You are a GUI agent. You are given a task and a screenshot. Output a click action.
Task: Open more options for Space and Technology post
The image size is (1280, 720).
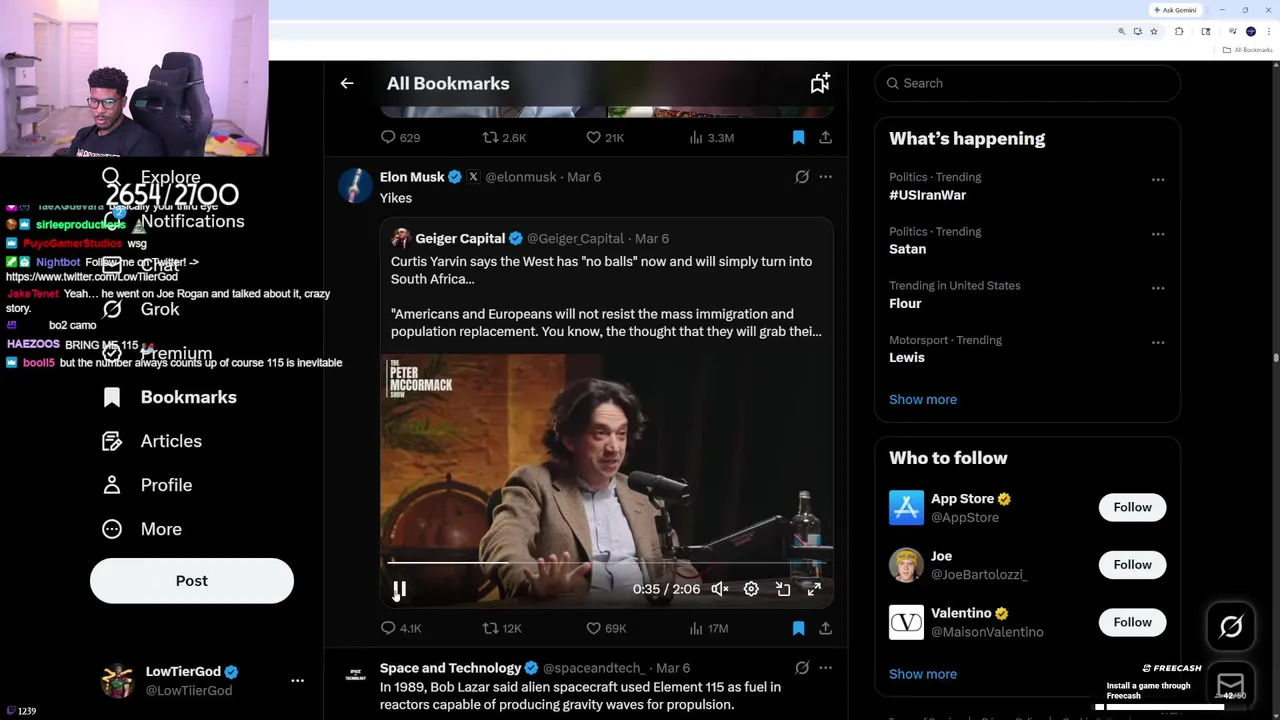825,668
